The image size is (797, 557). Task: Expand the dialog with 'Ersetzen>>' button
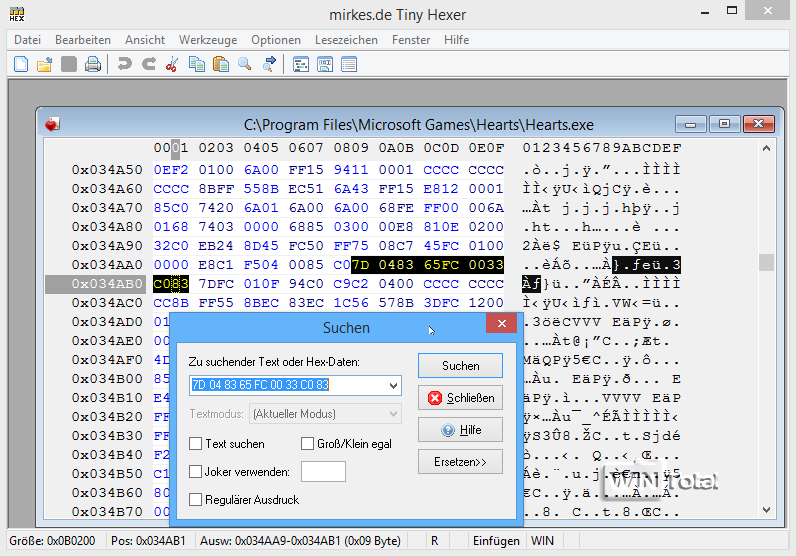[x=460, y=462]
